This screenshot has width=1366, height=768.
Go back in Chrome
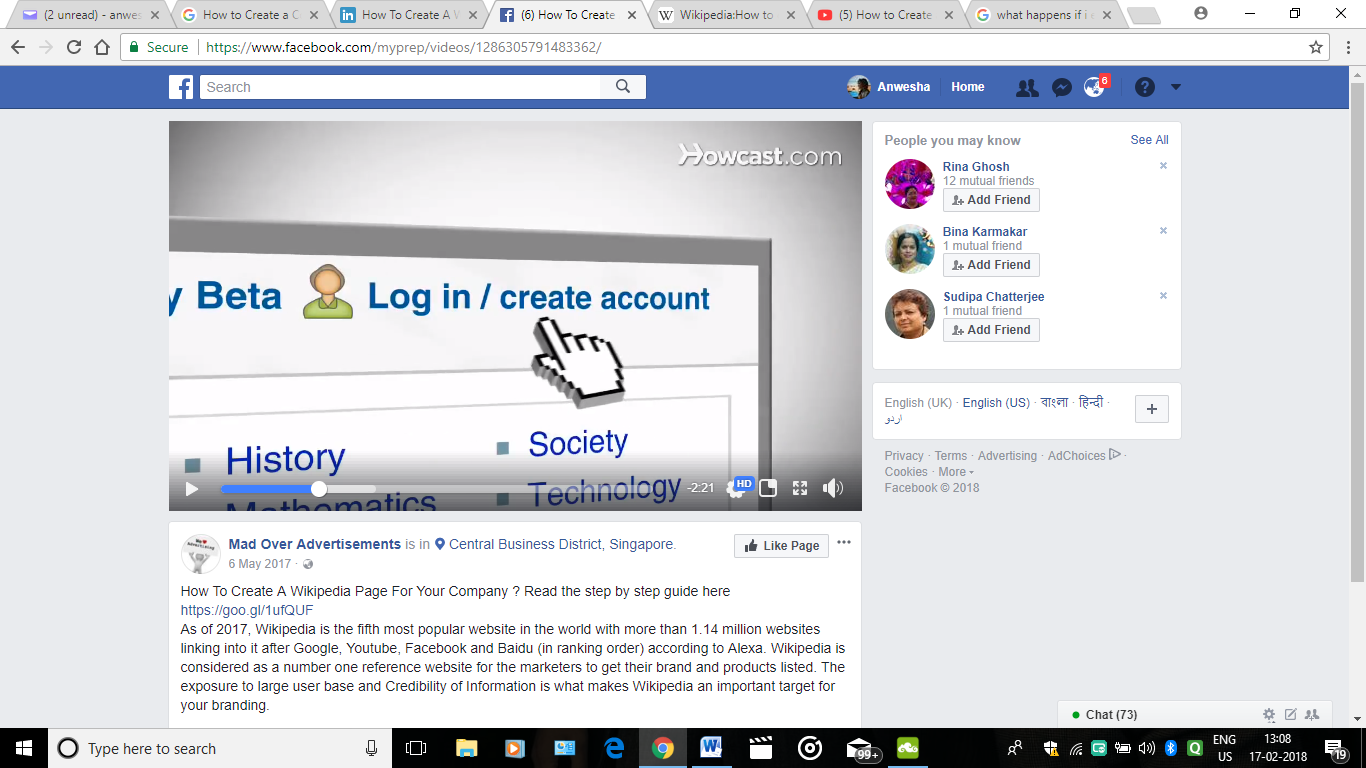pyautogui.click(x=17, y=47)
